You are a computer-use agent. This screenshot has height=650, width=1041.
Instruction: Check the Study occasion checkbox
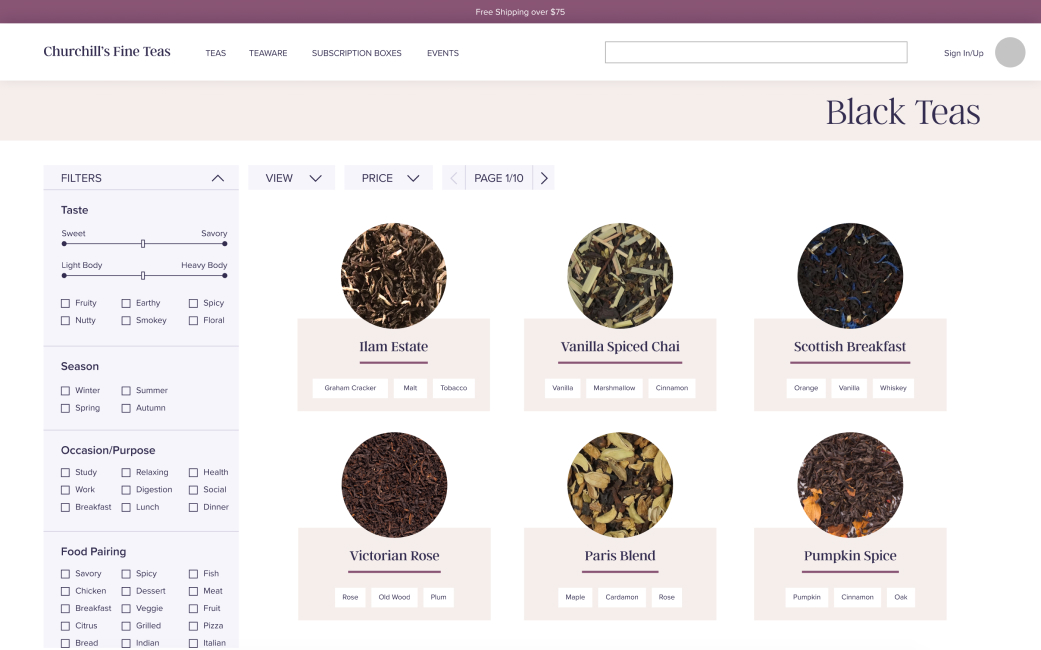[65, 473]
